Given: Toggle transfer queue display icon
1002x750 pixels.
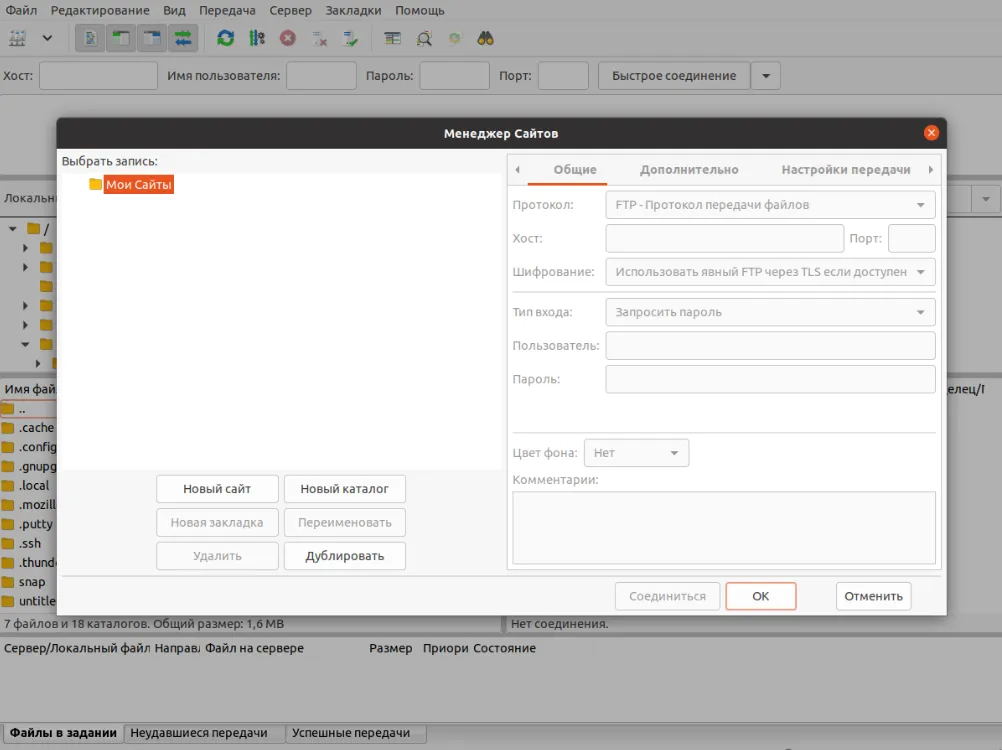Looking at the screenshot, I should (x=183, y=38).
